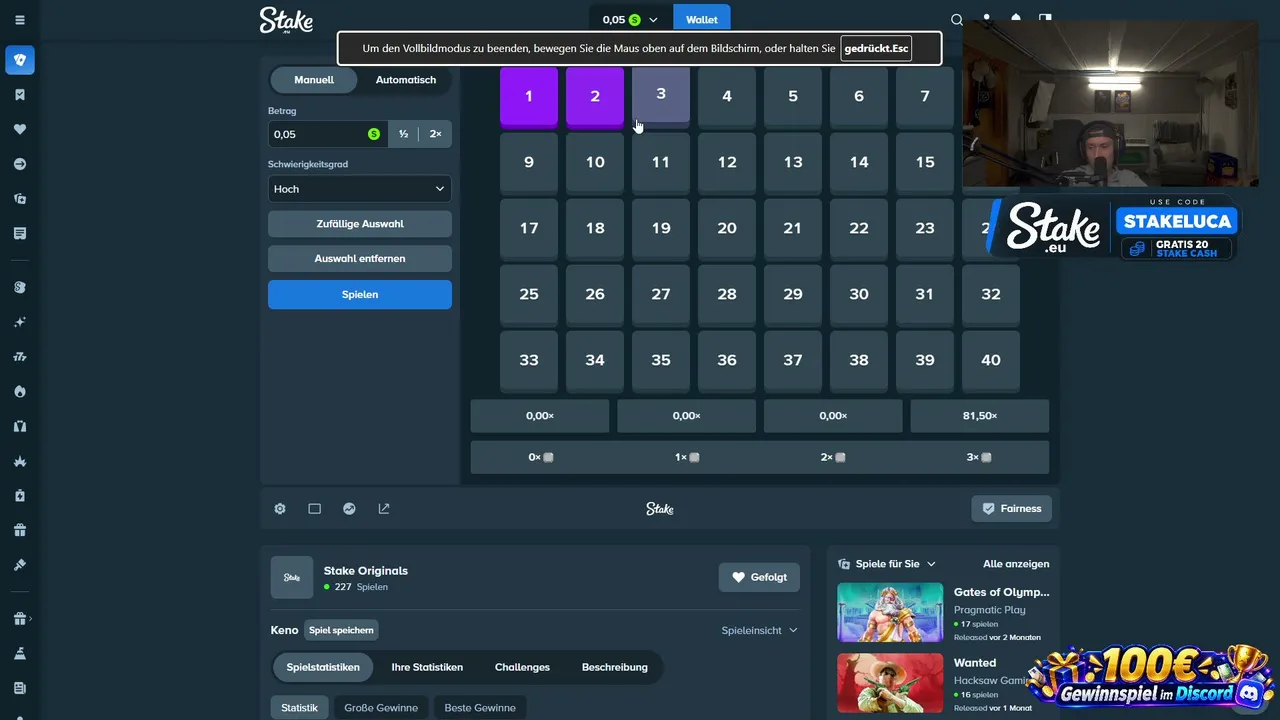Click the clipboard sidebar icon below crown
1280x720 pixels.
pos(20,496)
